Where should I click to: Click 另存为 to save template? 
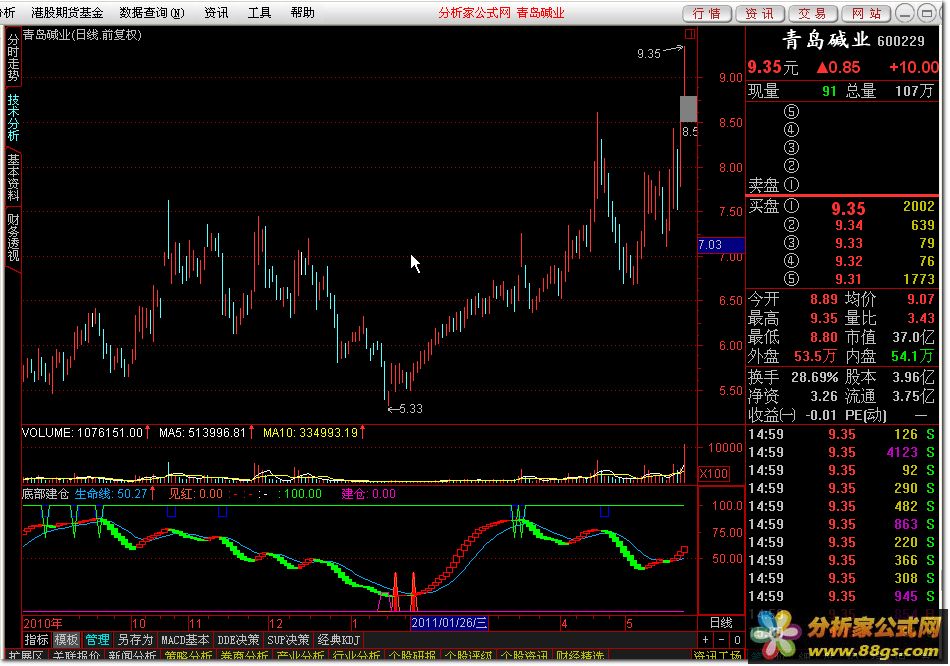point(135,639)
